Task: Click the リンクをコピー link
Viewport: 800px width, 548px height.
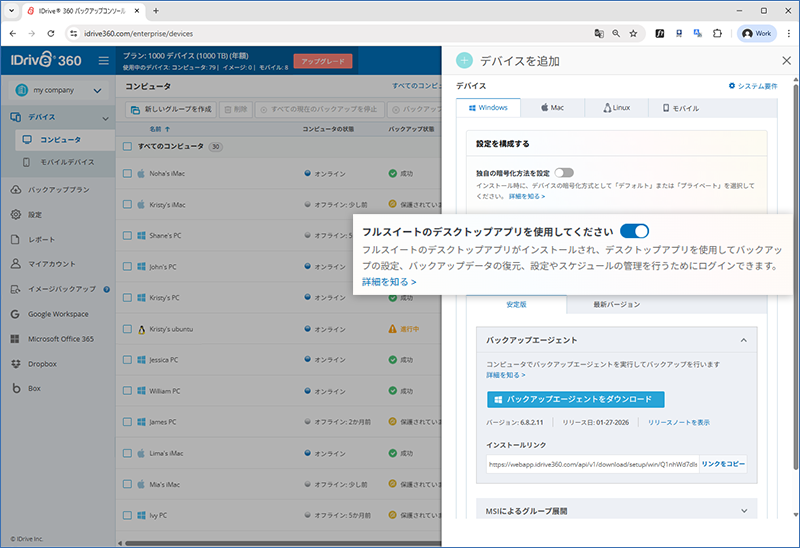Action: (724, 464)
